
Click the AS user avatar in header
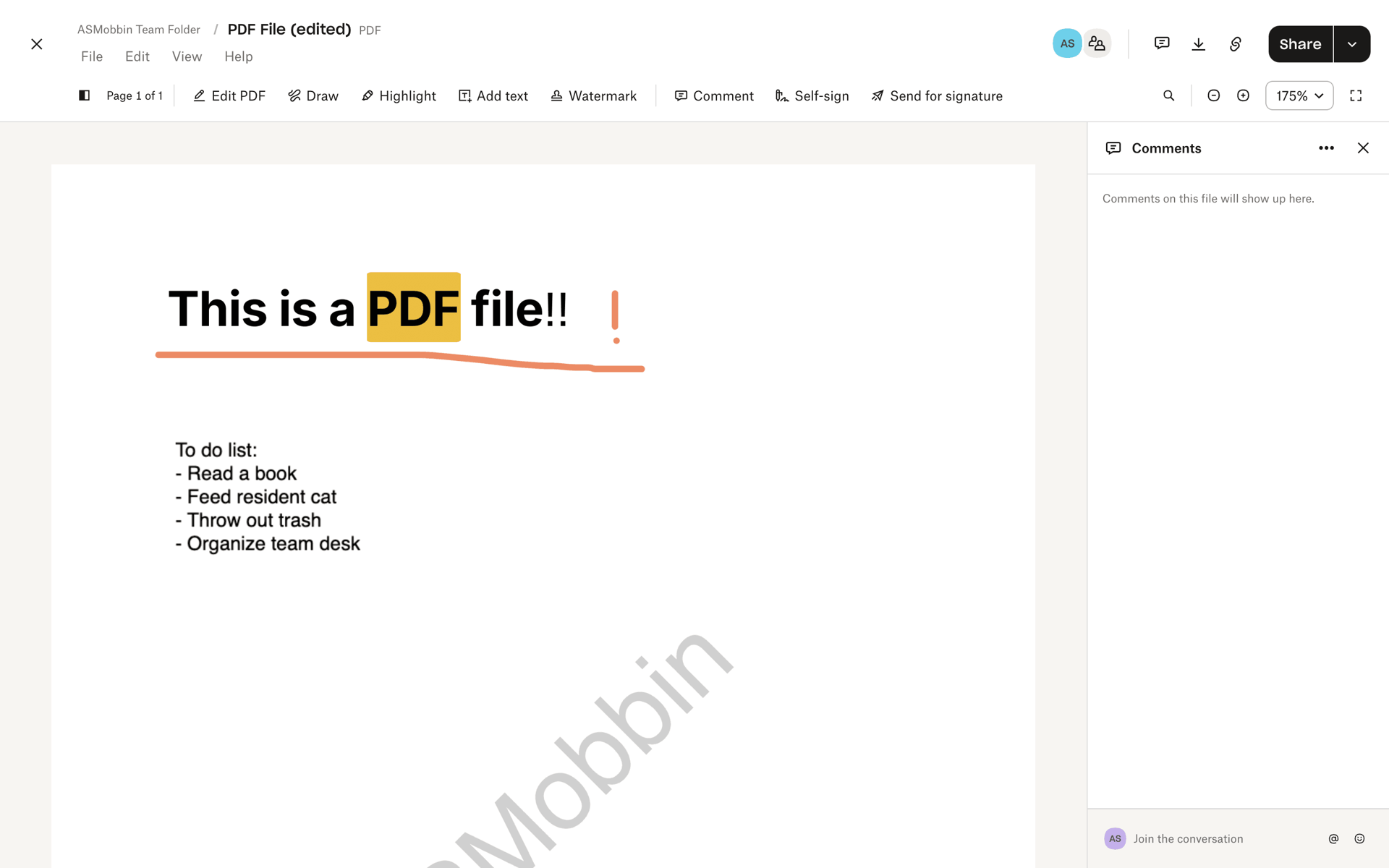[x=1067, y=43]
